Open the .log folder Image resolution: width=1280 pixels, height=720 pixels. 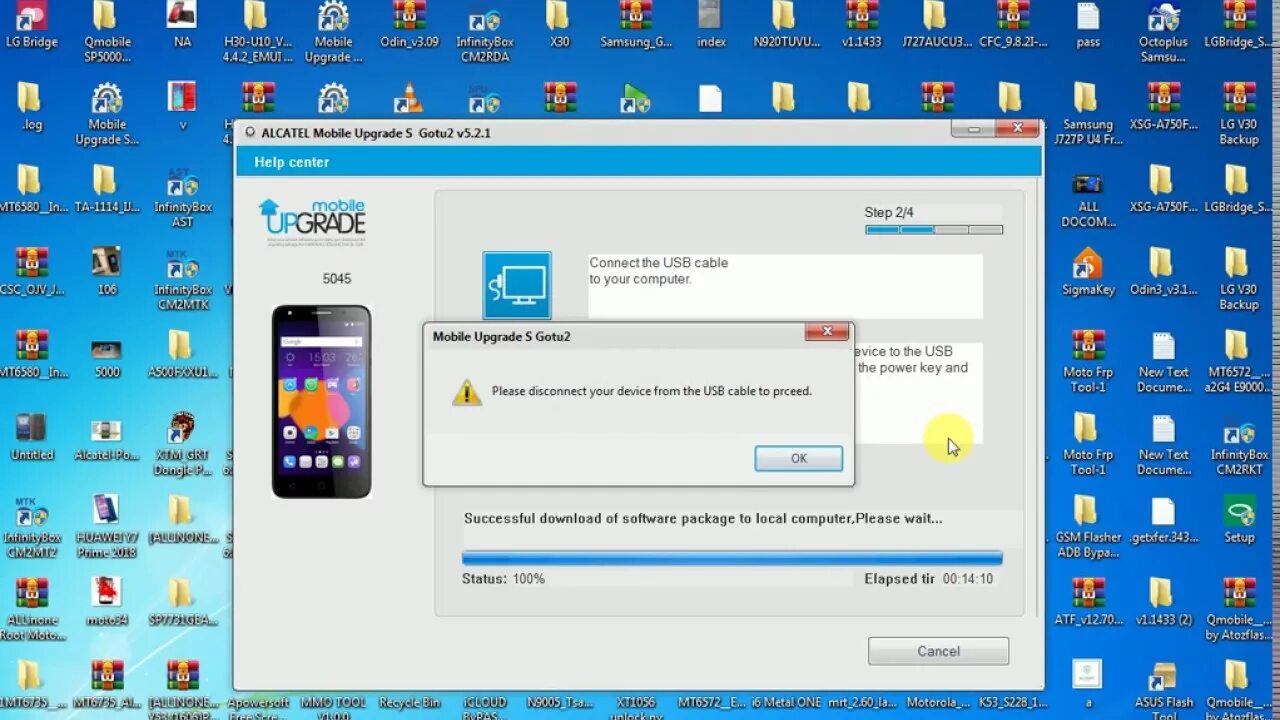tap(31, 108)
